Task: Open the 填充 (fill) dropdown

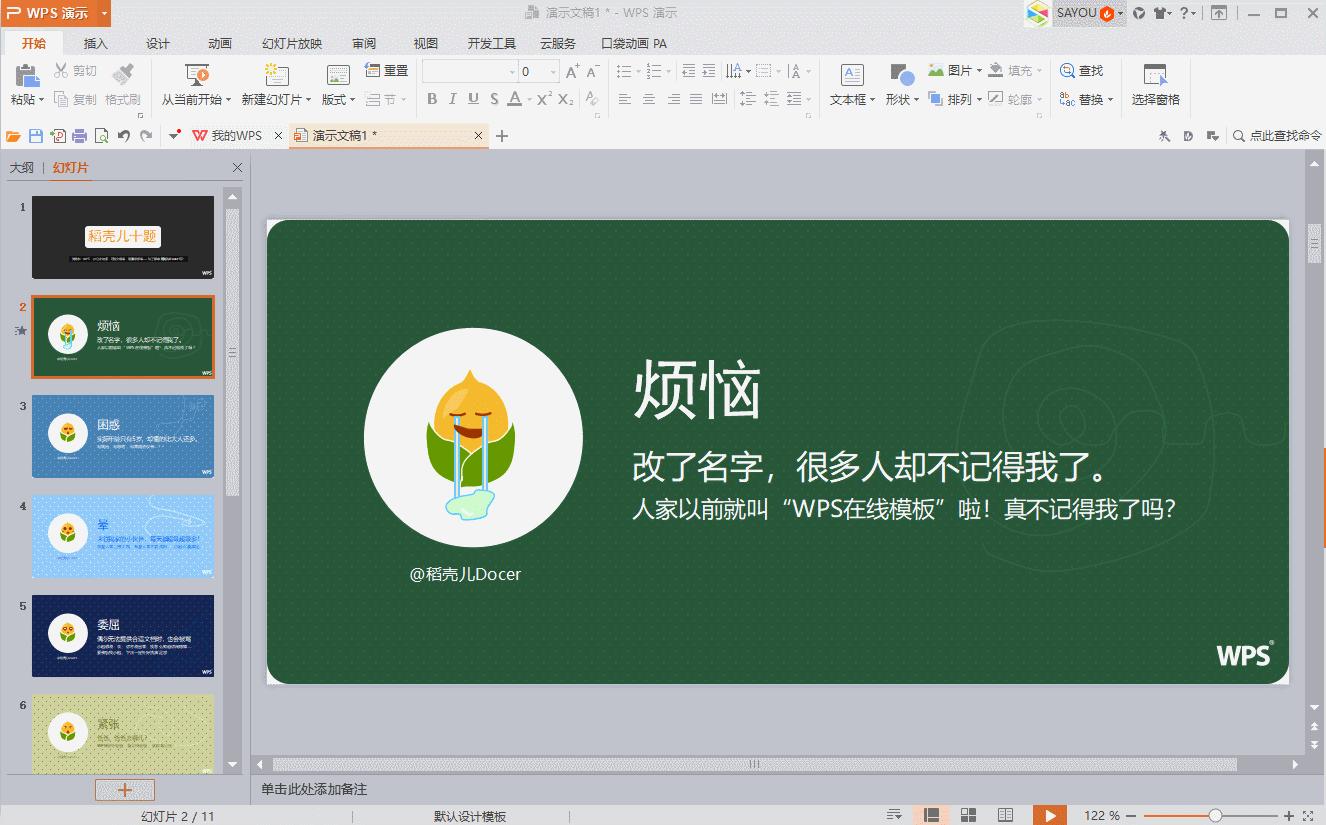Action: click(1019, 70)
